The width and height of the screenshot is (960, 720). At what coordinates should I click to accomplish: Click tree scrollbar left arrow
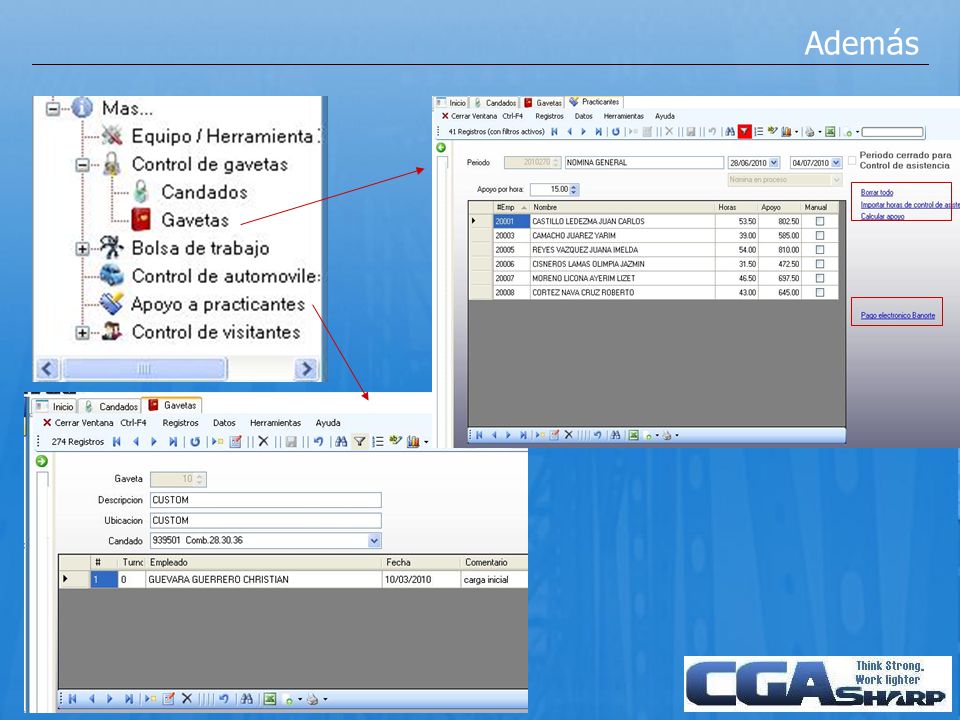pos(48,369)
